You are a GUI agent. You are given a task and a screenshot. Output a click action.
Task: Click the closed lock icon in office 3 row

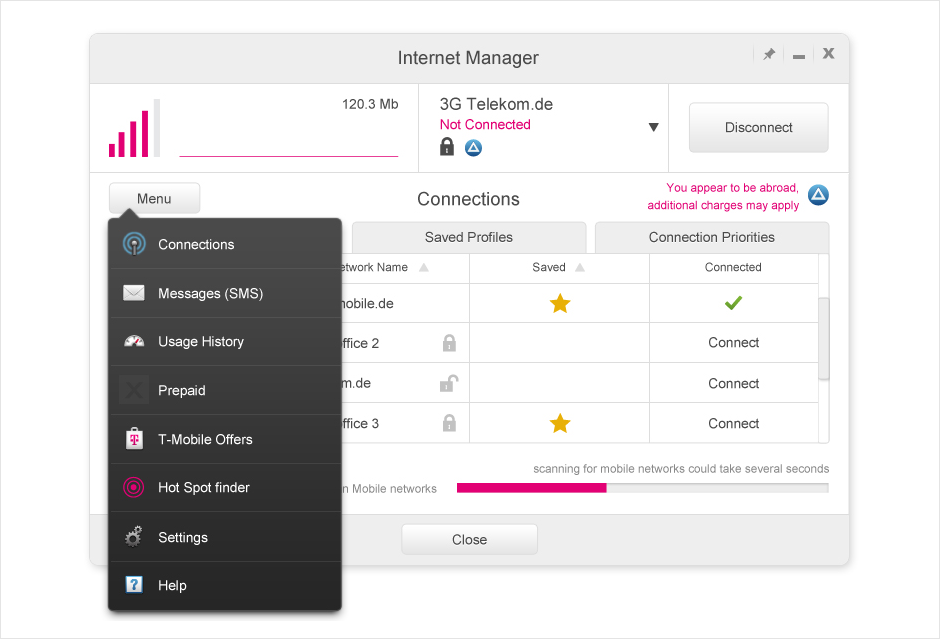click(x=449, y=423)
